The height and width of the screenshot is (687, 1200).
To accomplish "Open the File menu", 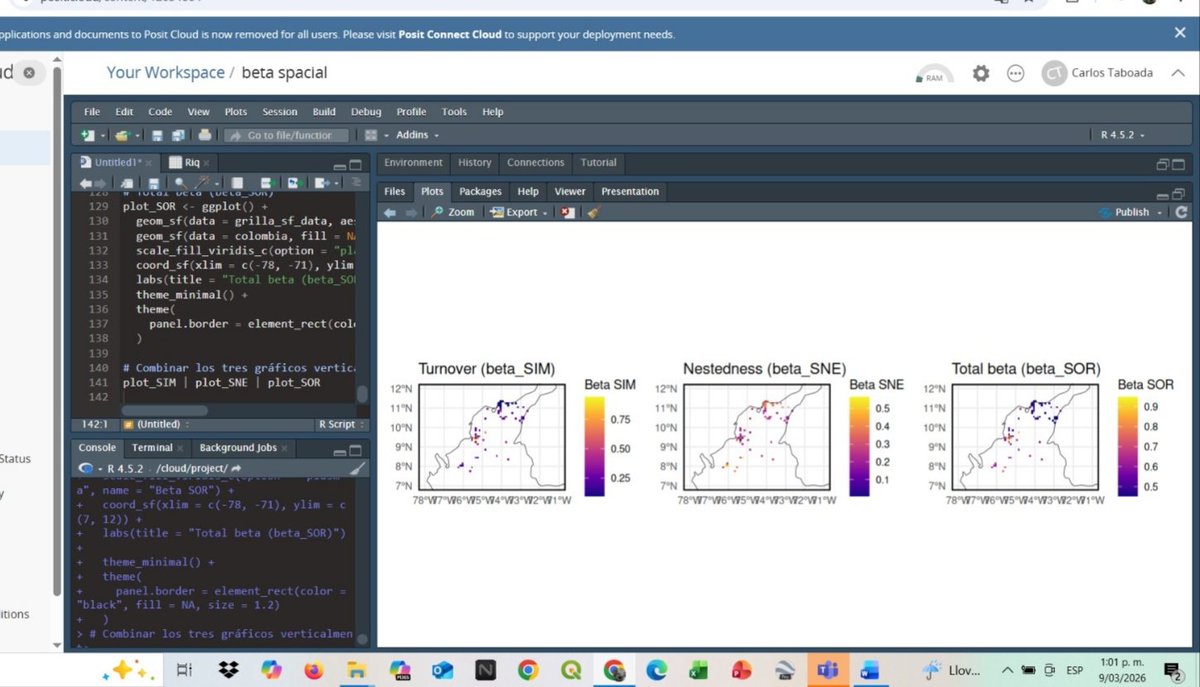I will click(x=92, y=112).
